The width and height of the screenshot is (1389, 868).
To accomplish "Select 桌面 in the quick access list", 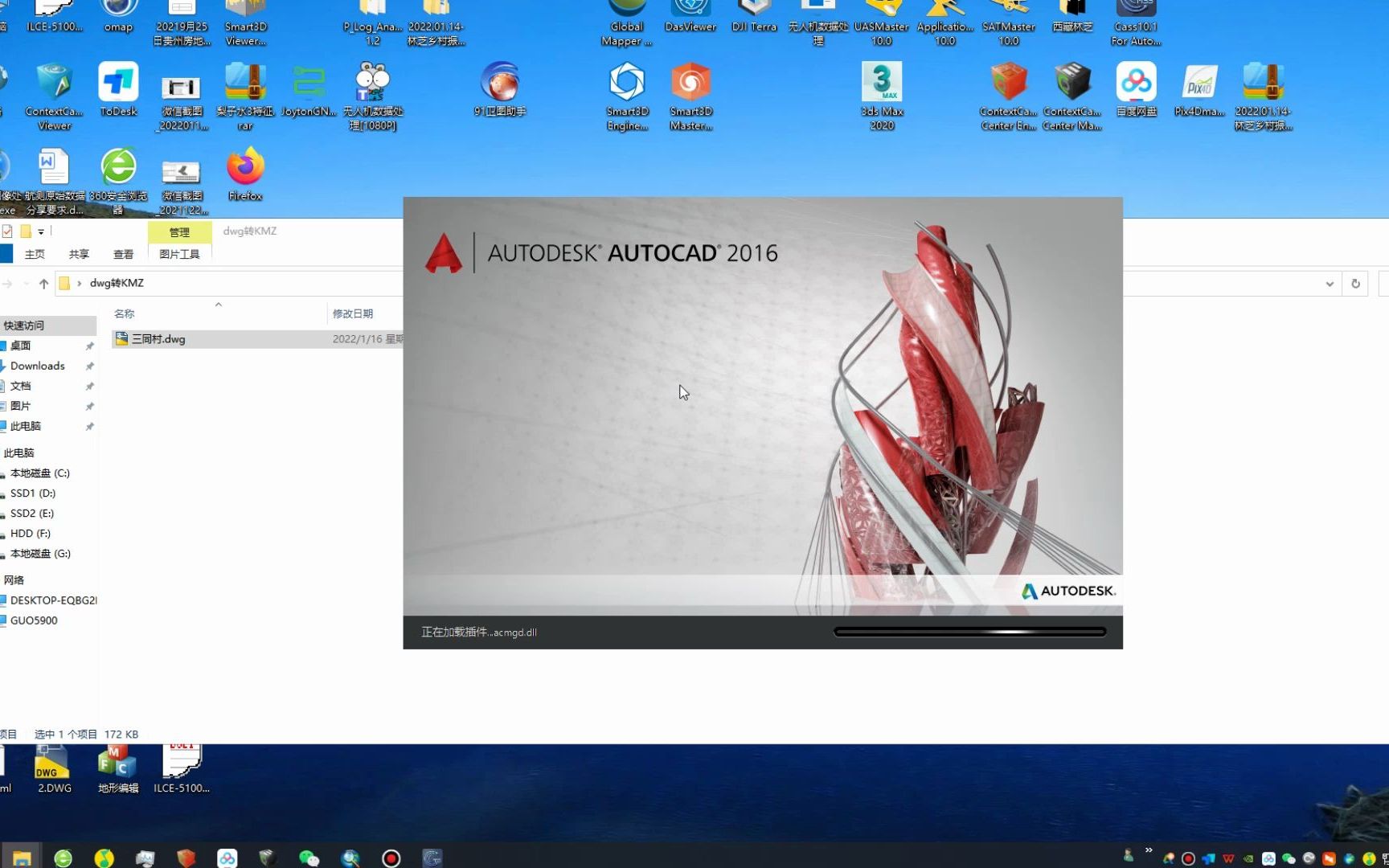I will click(x=21, y=346).
